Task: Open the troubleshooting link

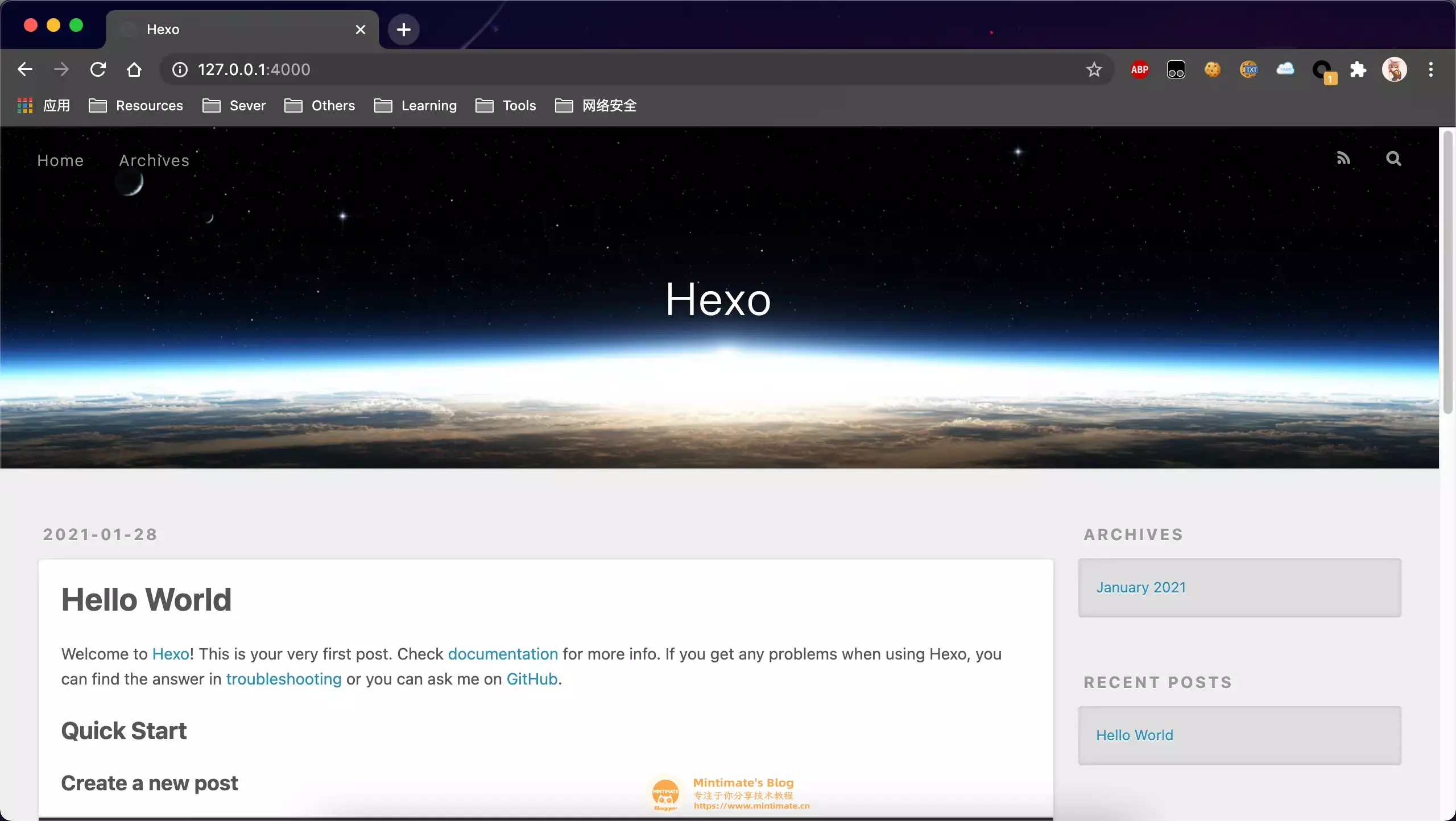Action: 284,679
